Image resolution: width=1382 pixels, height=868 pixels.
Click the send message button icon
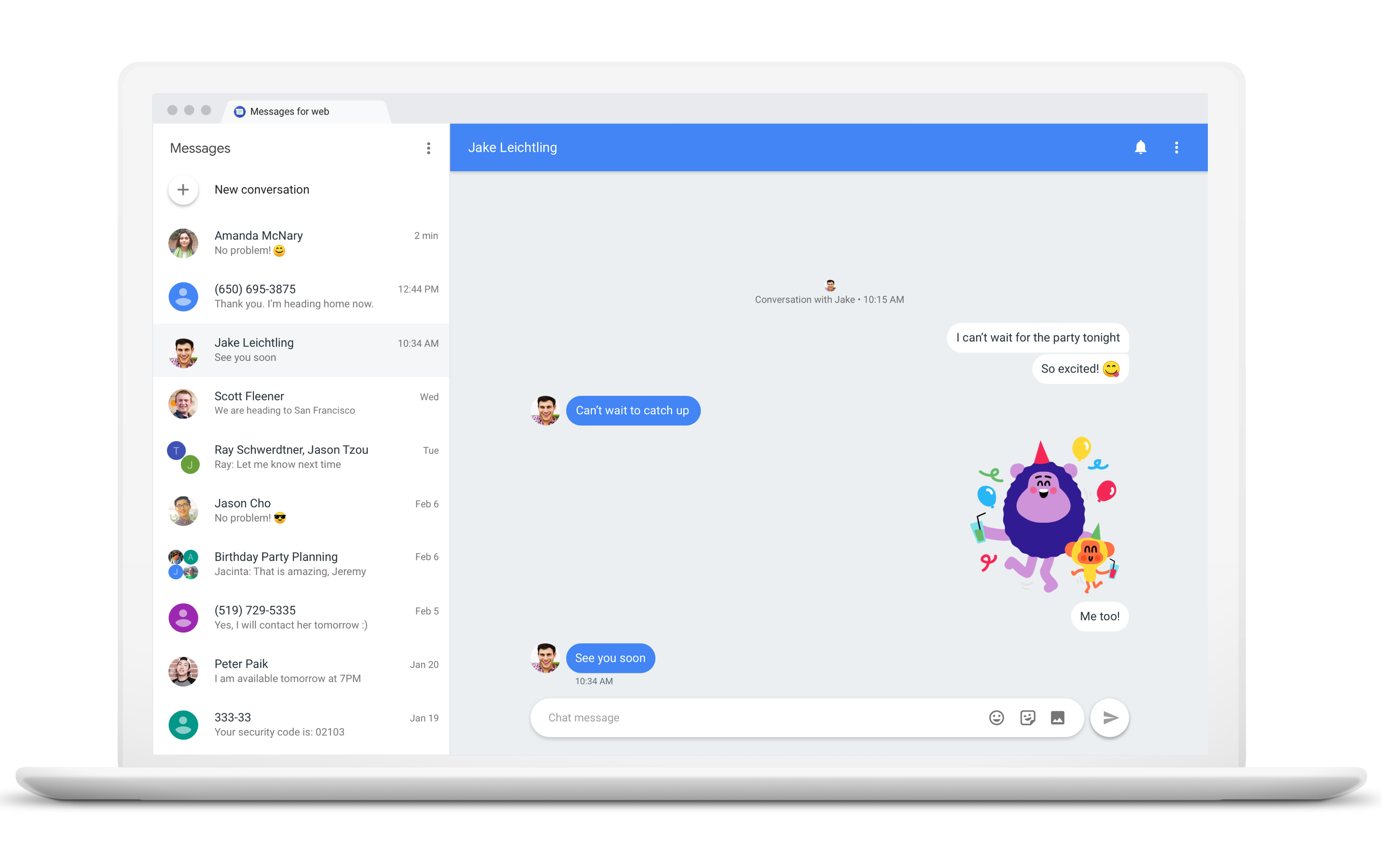click(1110, 717)
